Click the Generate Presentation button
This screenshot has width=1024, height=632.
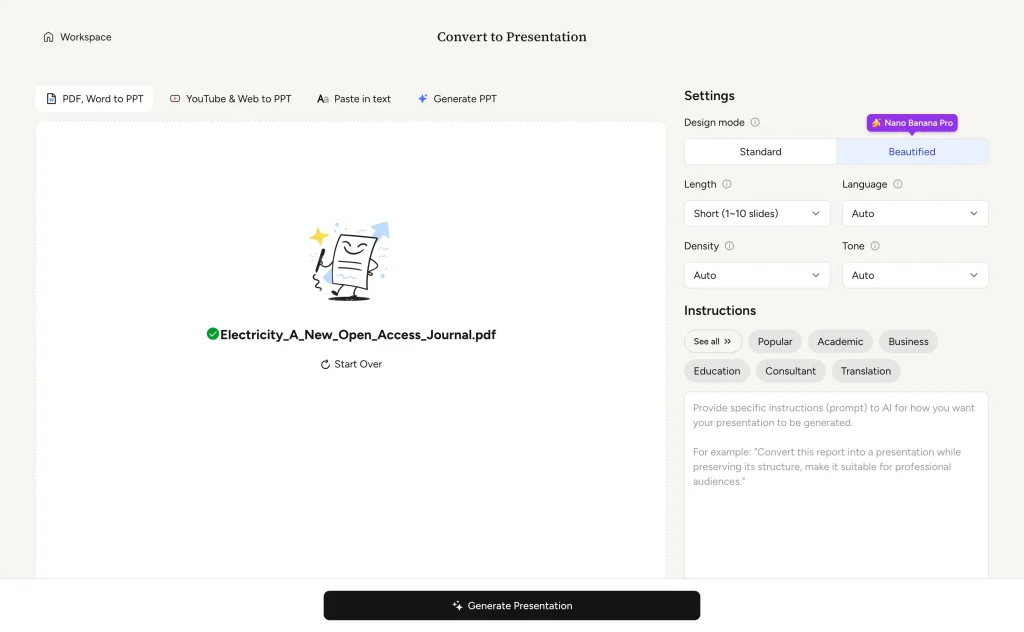click(512, 606)
